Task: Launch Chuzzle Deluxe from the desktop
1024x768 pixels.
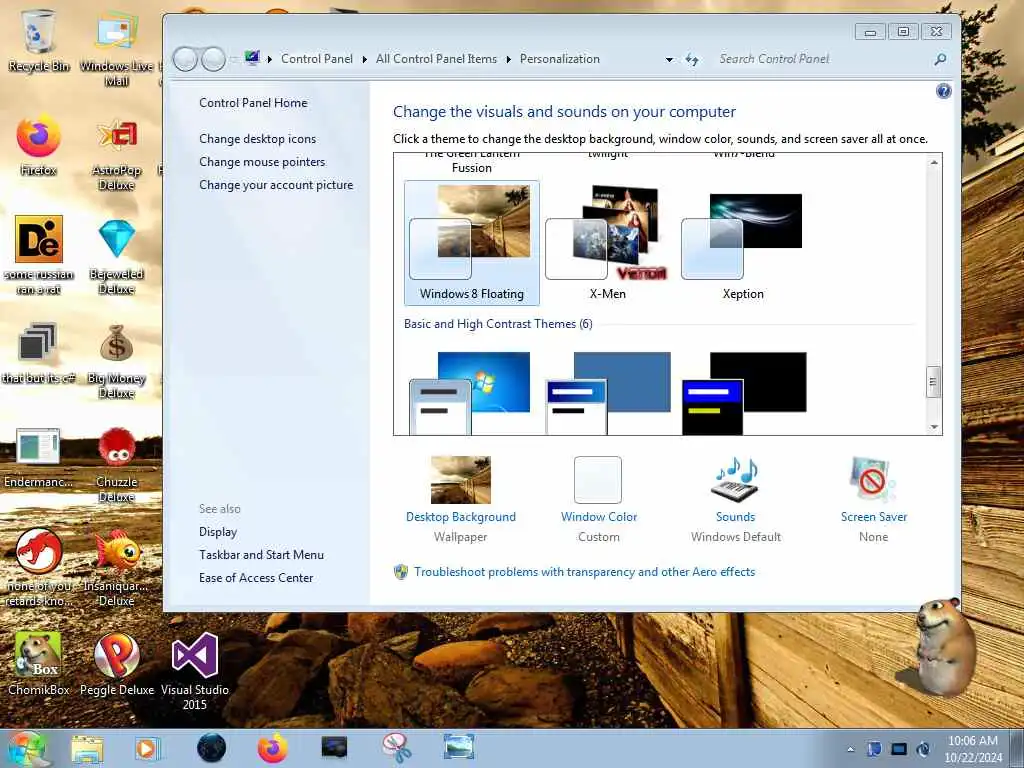Action: click(116, 464)
